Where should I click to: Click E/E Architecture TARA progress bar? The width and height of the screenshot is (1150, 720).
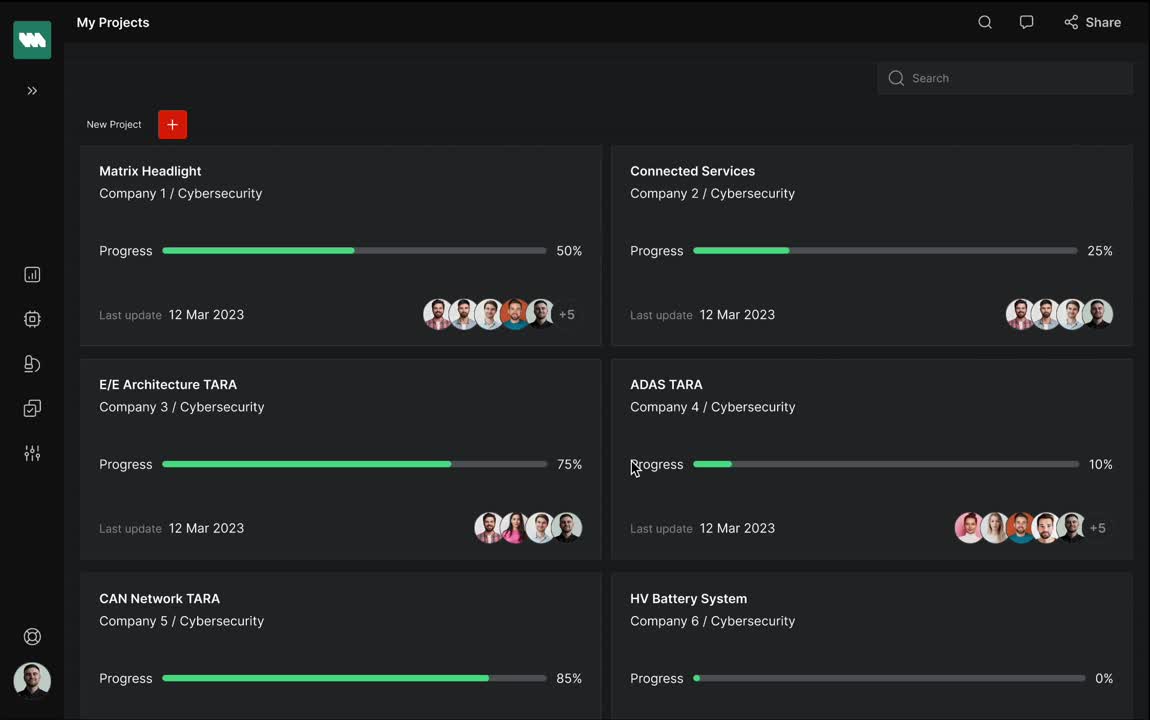354,464
